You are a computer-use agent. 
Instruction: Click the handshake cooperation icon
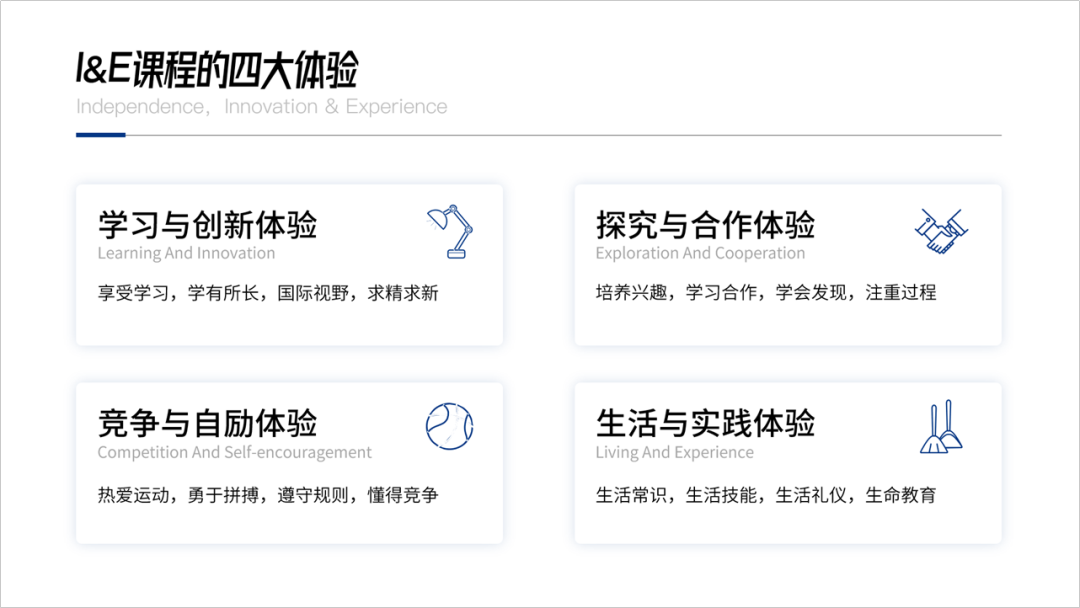tap(941, 231)
